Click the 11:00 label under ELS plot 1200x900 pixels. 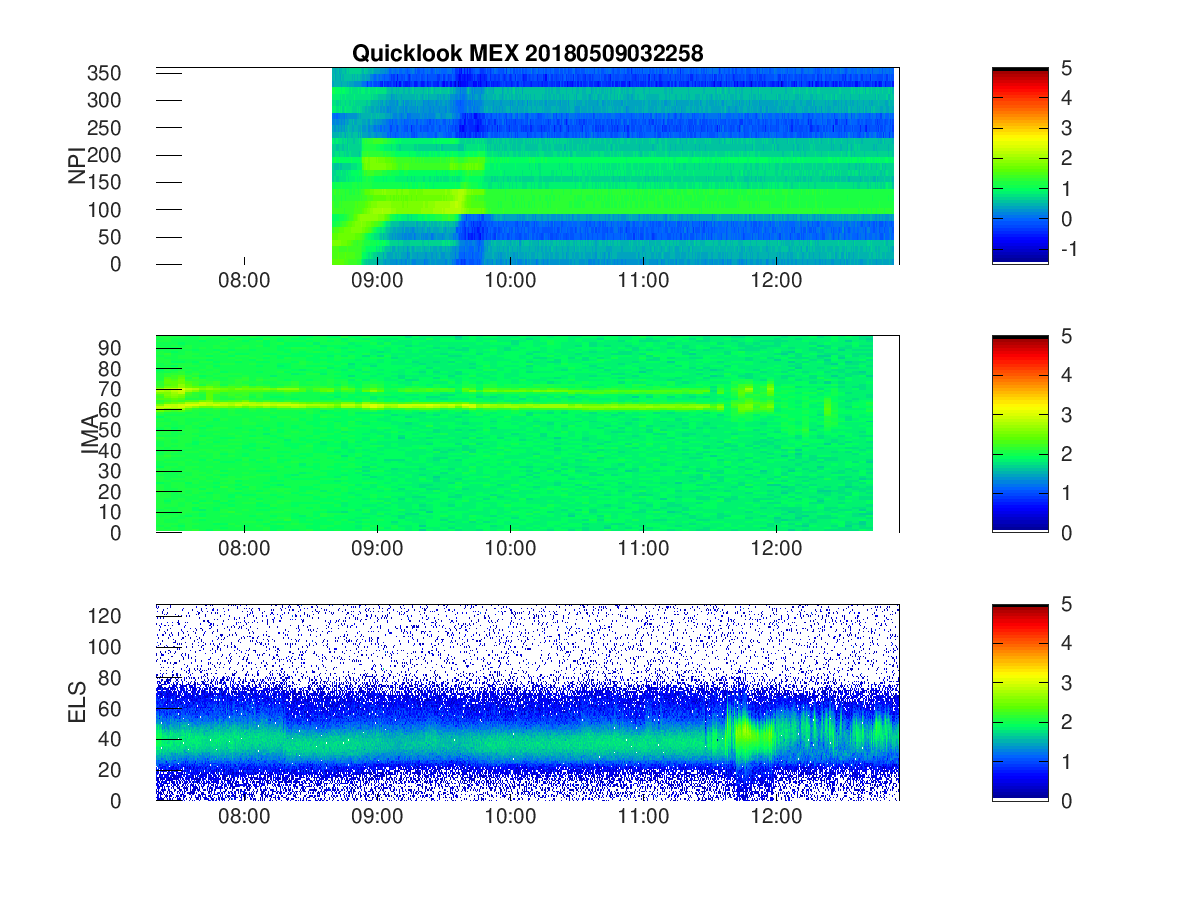click(643, 819)
